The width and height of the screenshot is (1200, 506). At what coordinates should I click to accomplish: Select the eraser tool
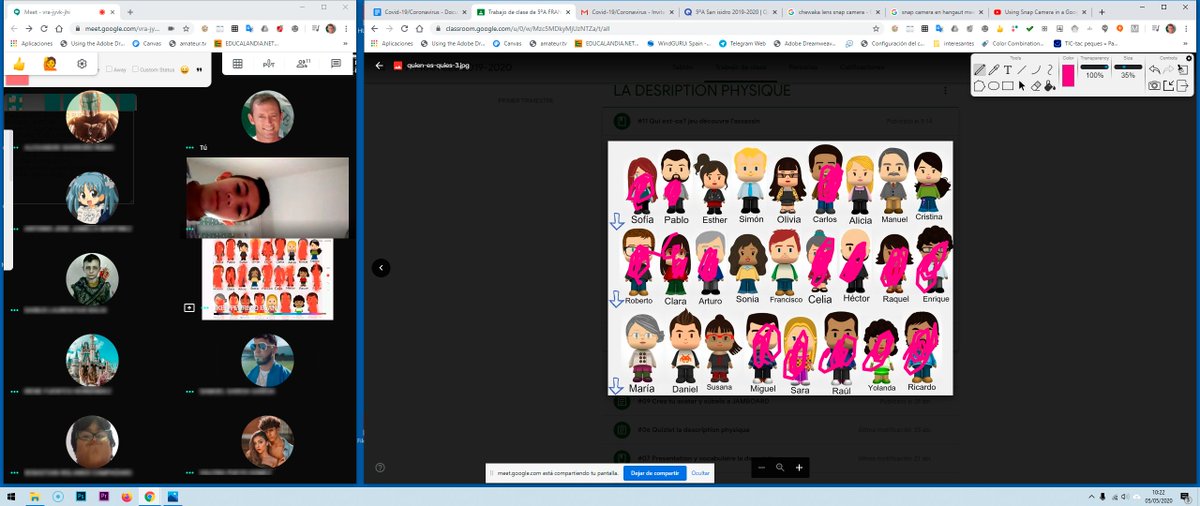coord(1036,86)
